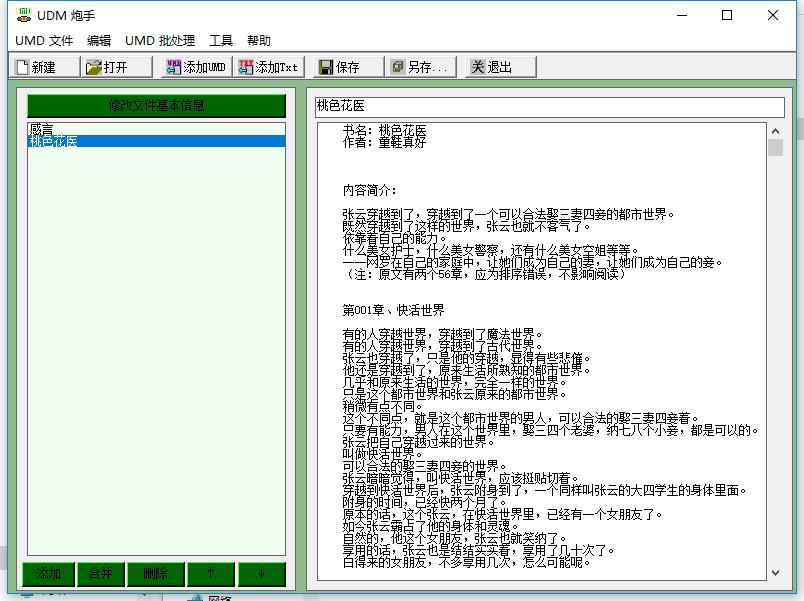Move the chapter down with the ↓ button
Image resolution: width=804 pixels, height=601 pixels.
point(262,573)
